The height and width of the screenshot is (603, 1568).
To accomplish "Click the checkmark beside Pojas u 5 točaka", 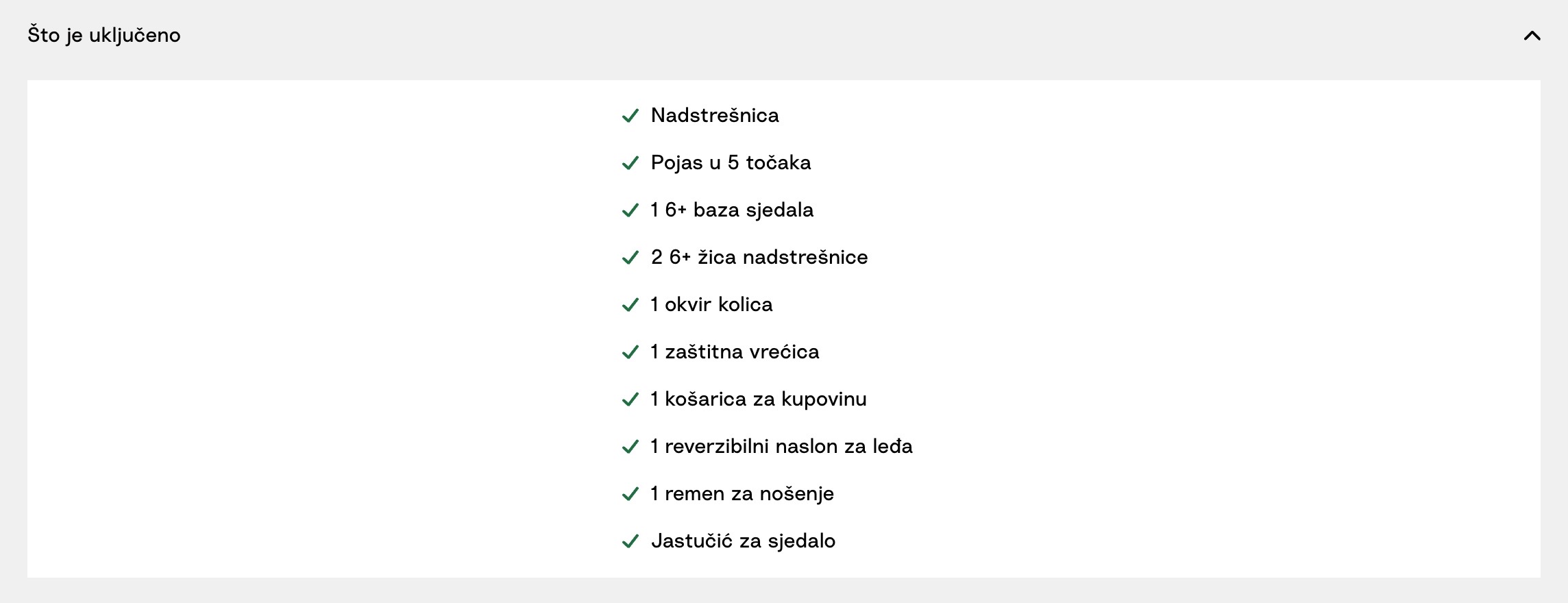I will [630, 163].
